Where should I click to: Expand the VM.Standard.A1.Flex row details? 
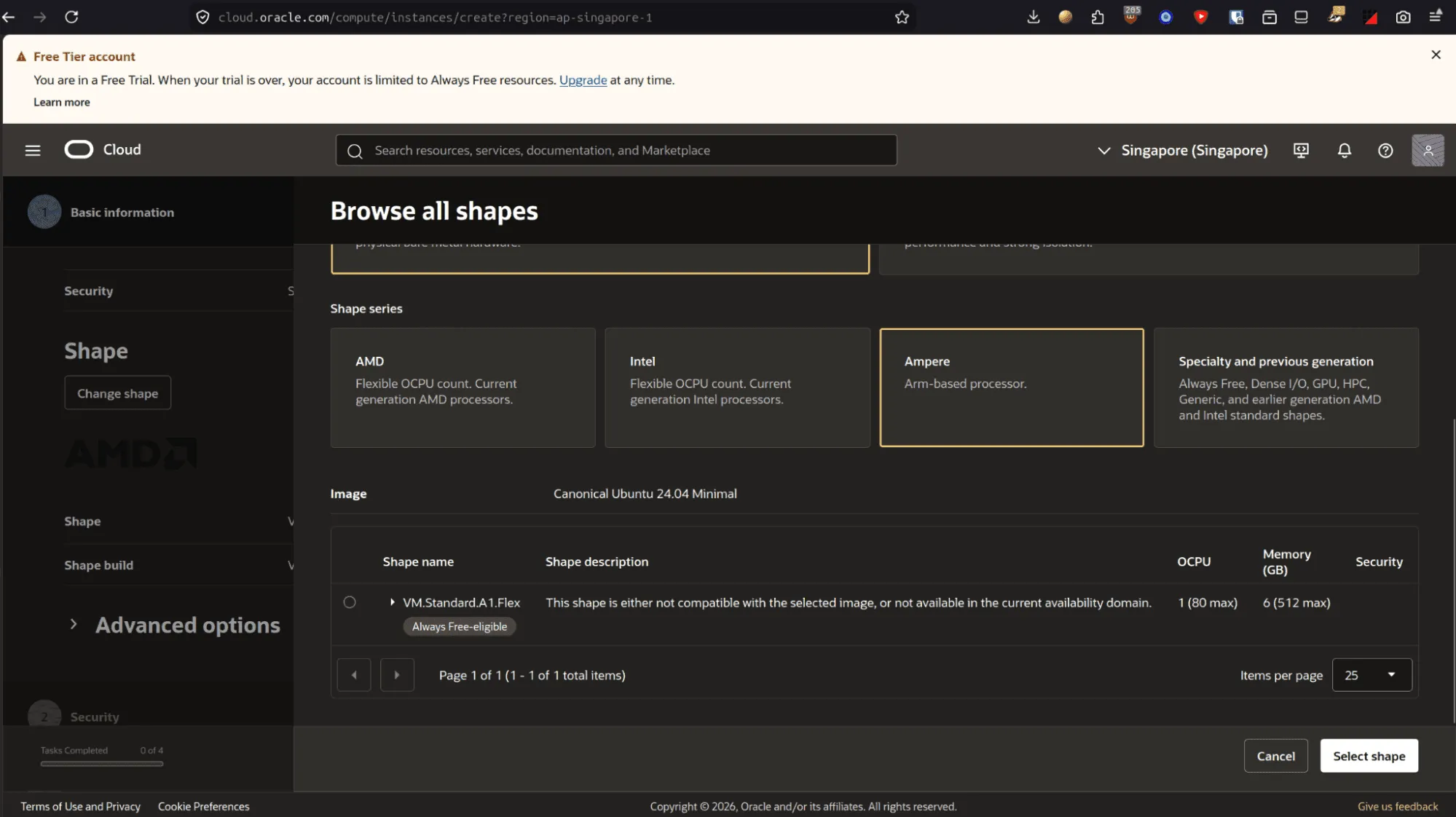392,602
